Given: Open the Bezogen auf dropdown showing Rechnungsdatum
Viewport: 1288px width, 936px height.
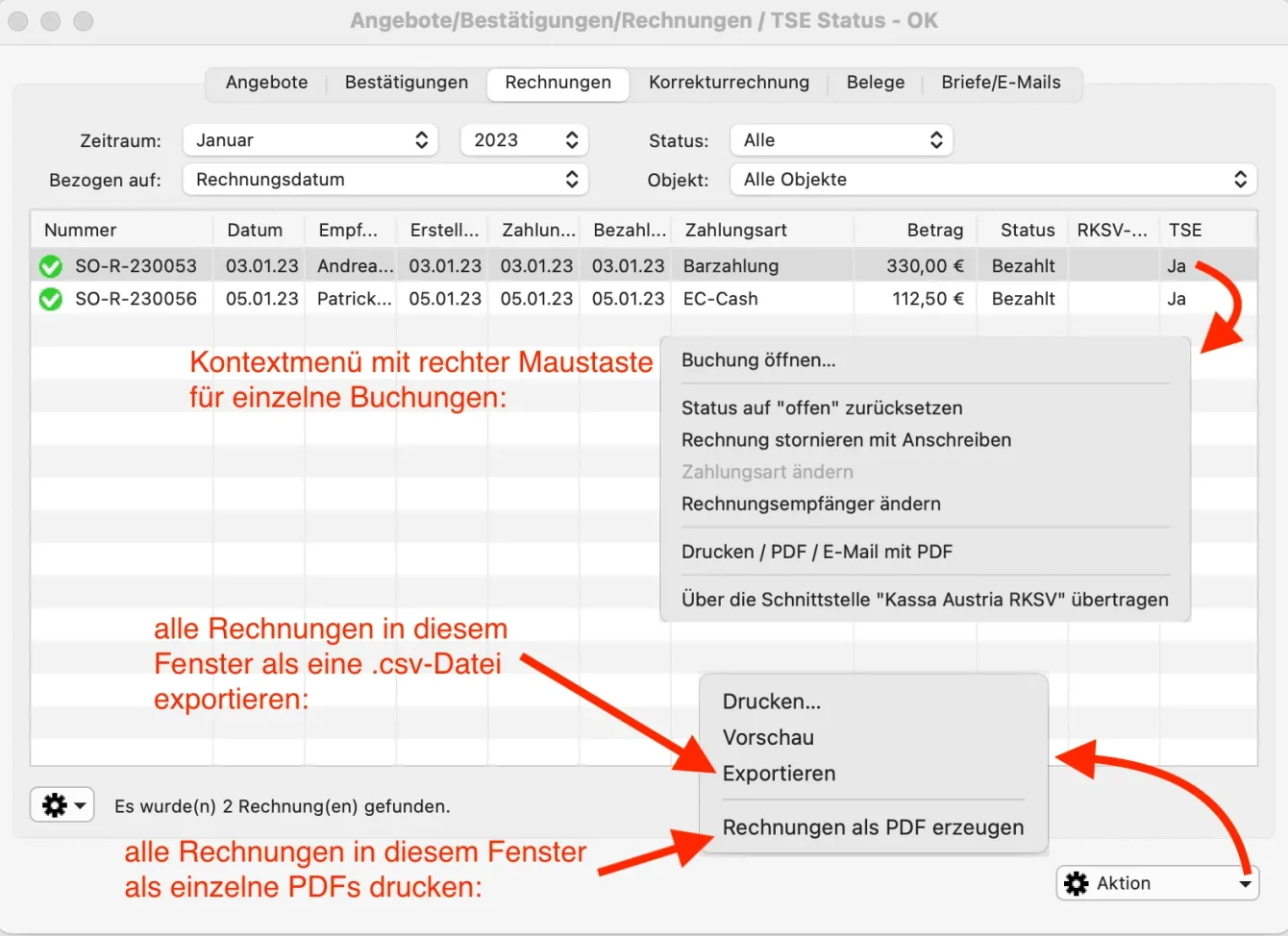Looking at the screenshot, I should 385,180.
